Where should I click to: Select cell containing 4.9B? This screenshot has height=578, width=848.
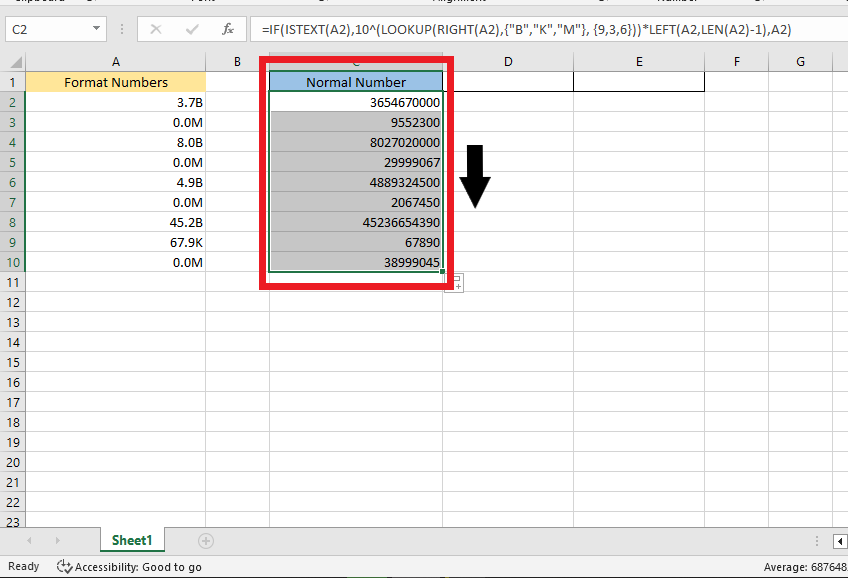click(116, 182)
